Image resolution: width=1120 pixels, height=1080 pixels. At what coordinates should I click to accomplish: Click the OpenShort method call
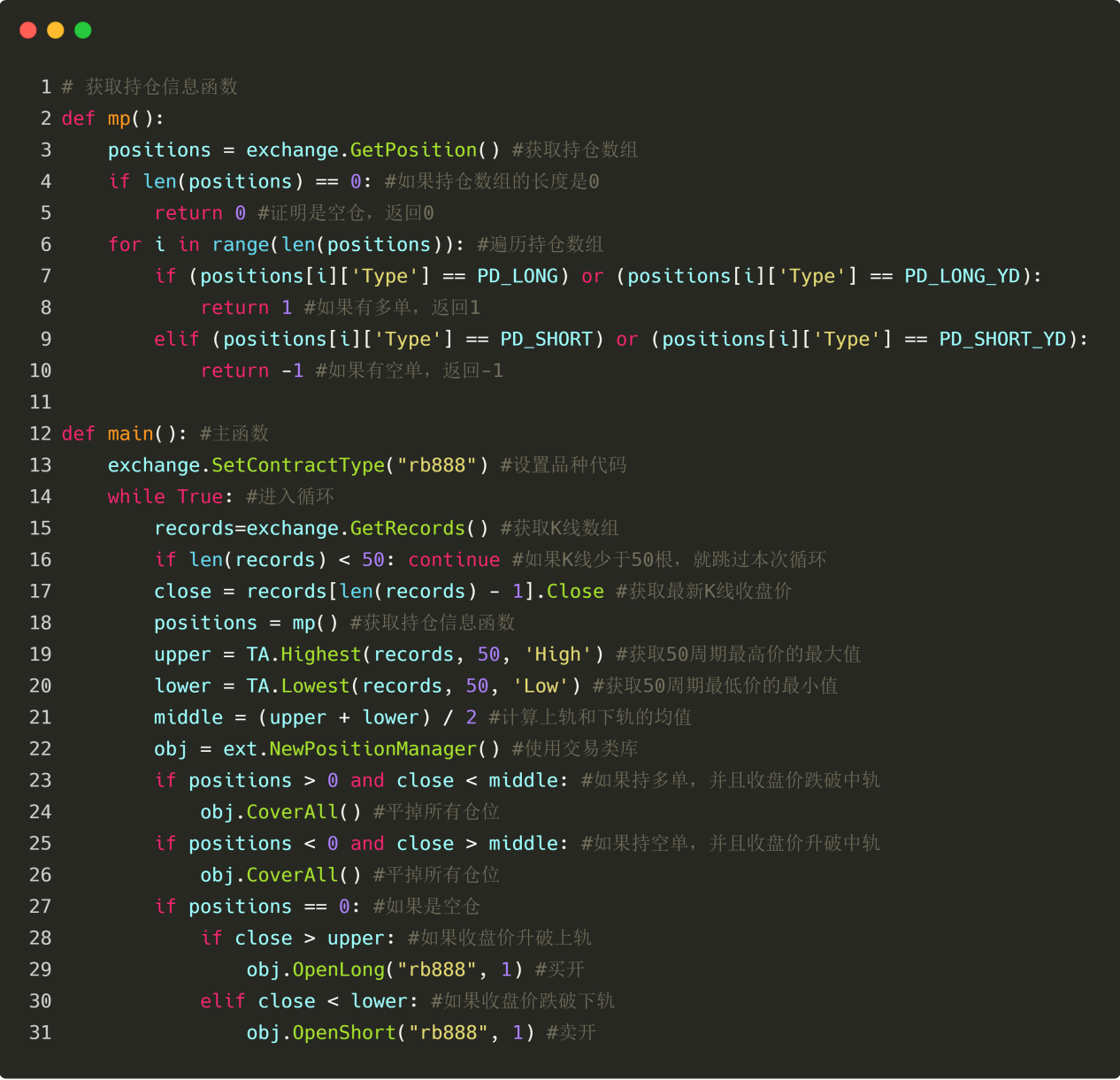tap(344, 1032)
